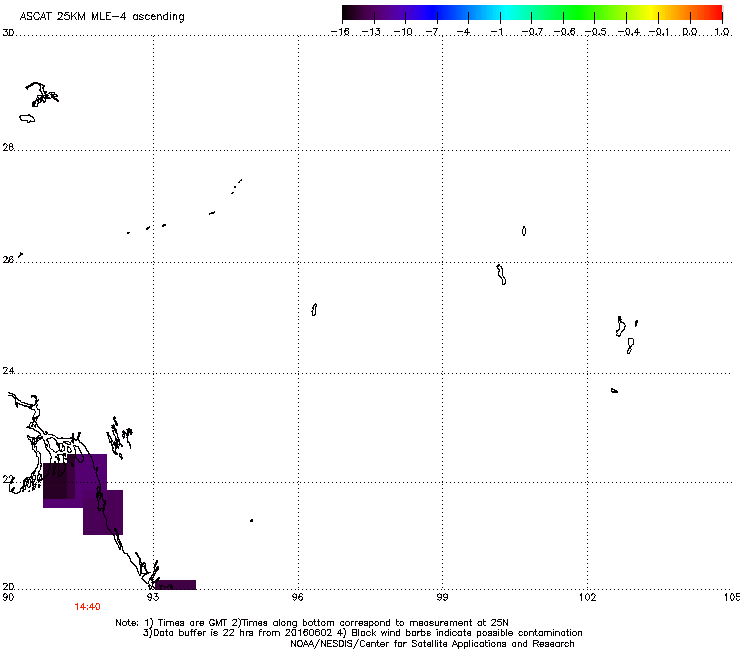740x650 pixels.
Task: Select the '-0.7' colorbar label
Action: (x=532, y=32)
